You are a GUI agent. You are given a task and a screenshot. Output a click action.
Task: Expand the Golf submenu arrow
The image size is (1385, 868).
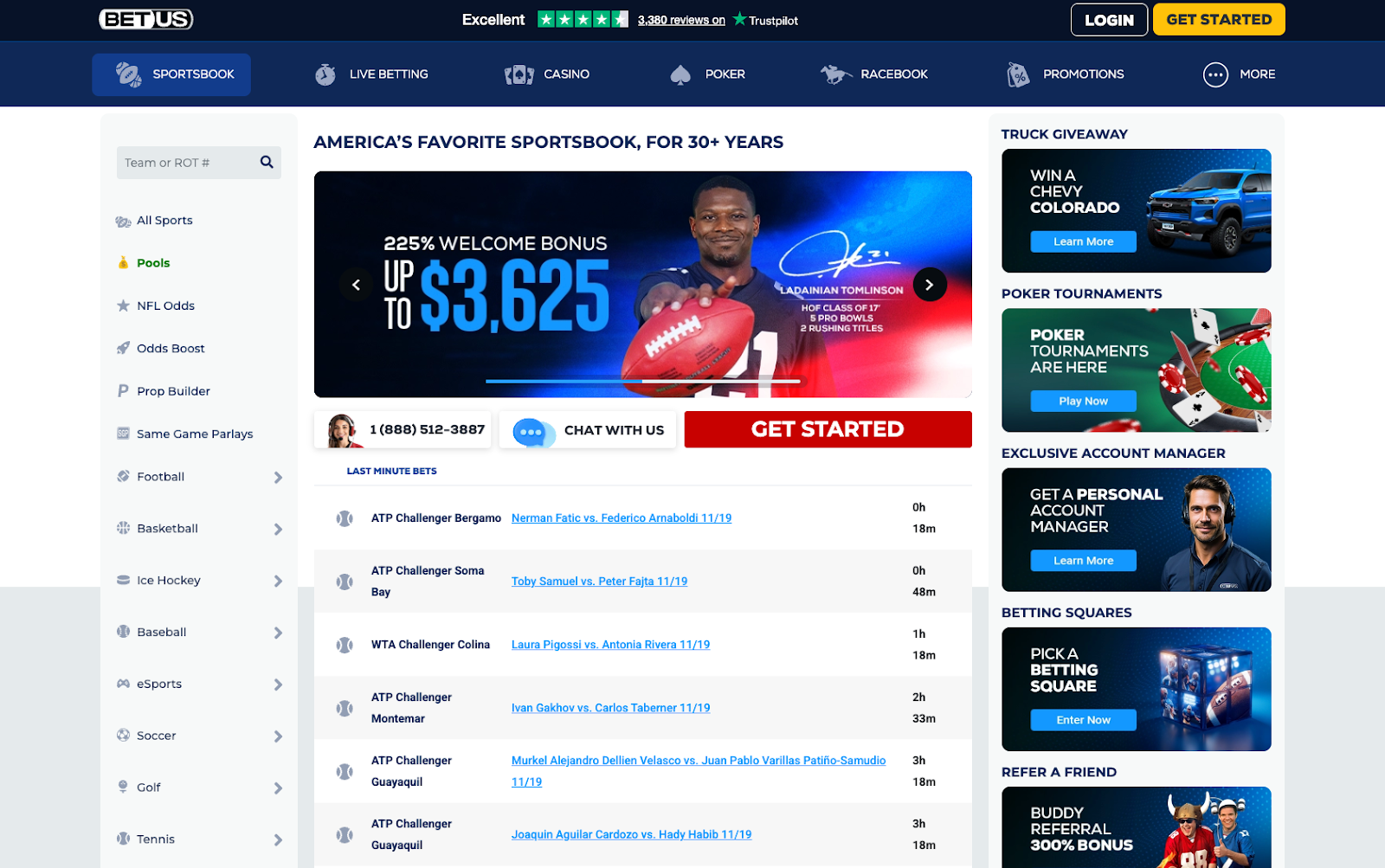[x=278, y=788]
